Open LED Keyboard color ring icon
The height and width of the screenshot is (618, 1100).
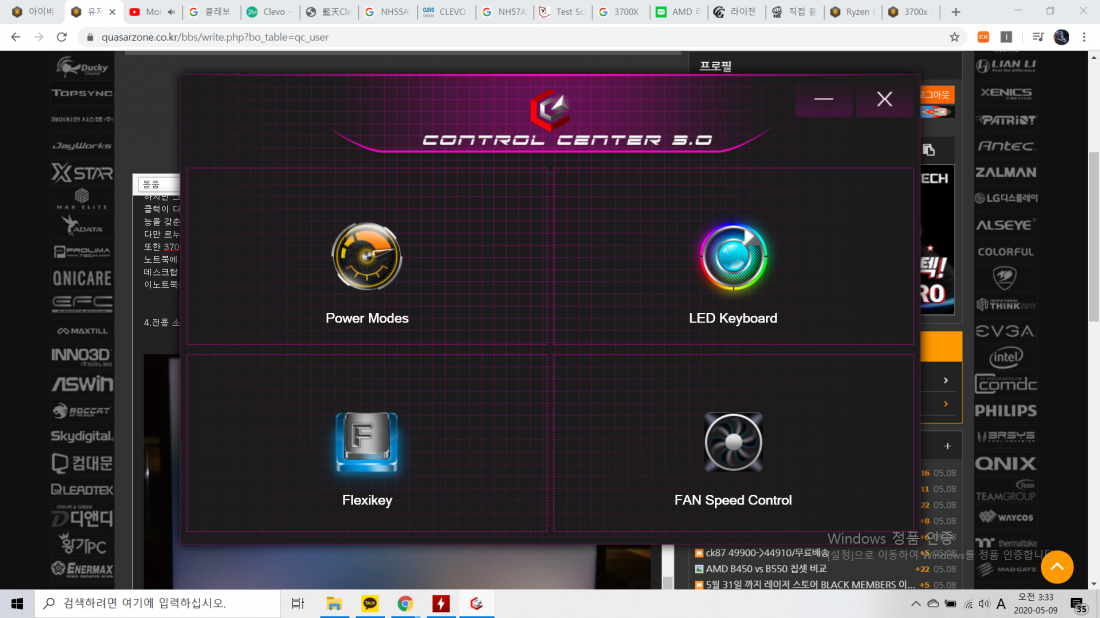tap(733, 257)
